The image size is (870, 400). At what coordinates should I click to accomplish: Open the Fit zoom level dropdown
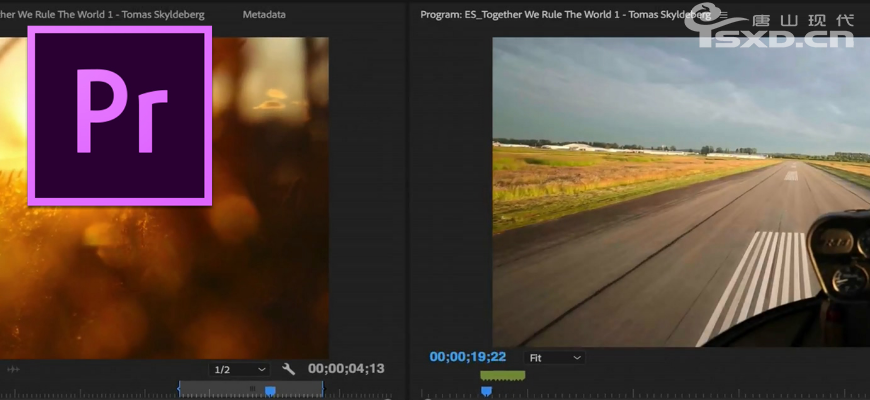tap(554, 358)
